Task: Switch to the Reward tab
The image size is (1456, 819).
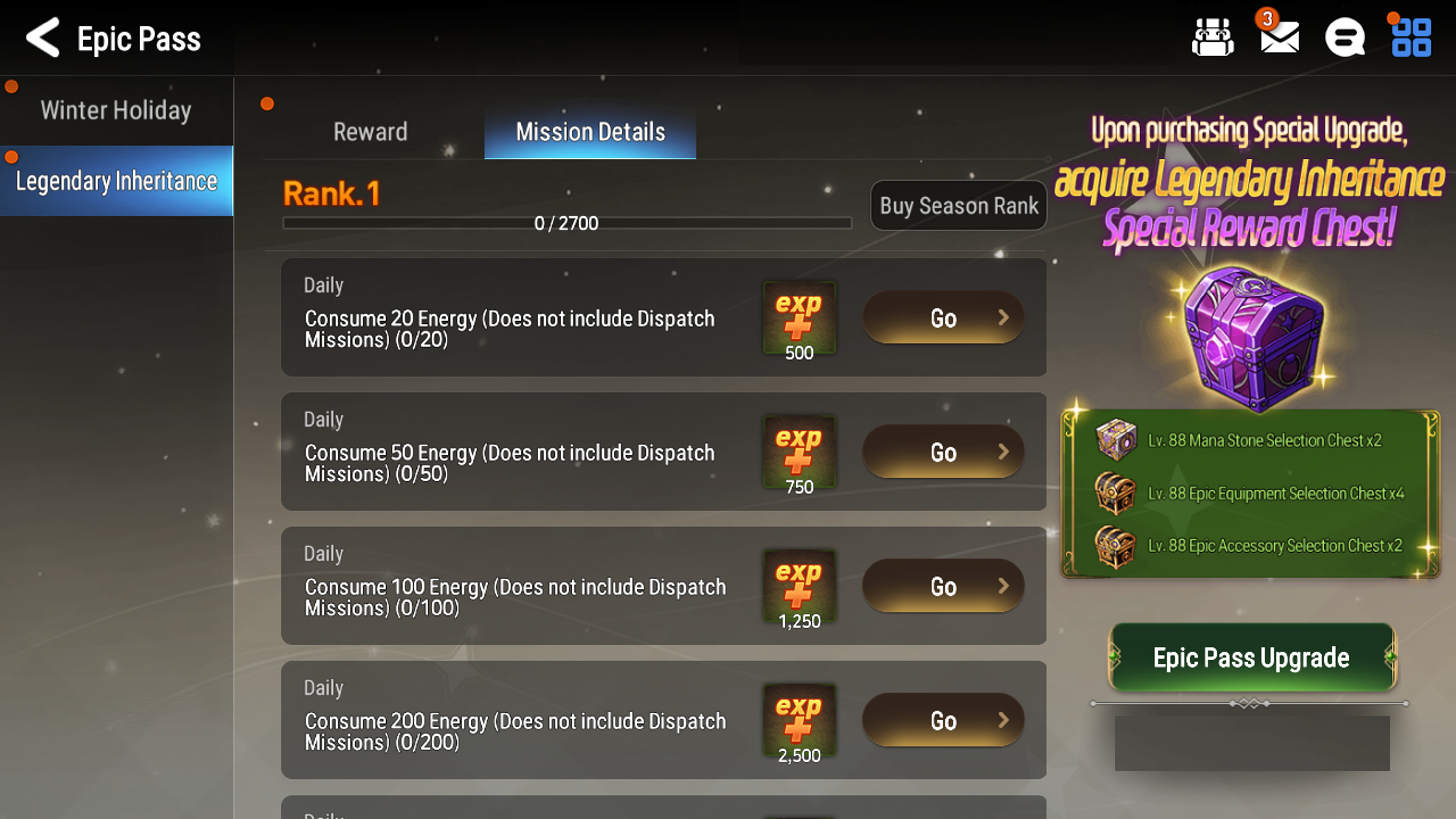Action: tap(370, 132)
